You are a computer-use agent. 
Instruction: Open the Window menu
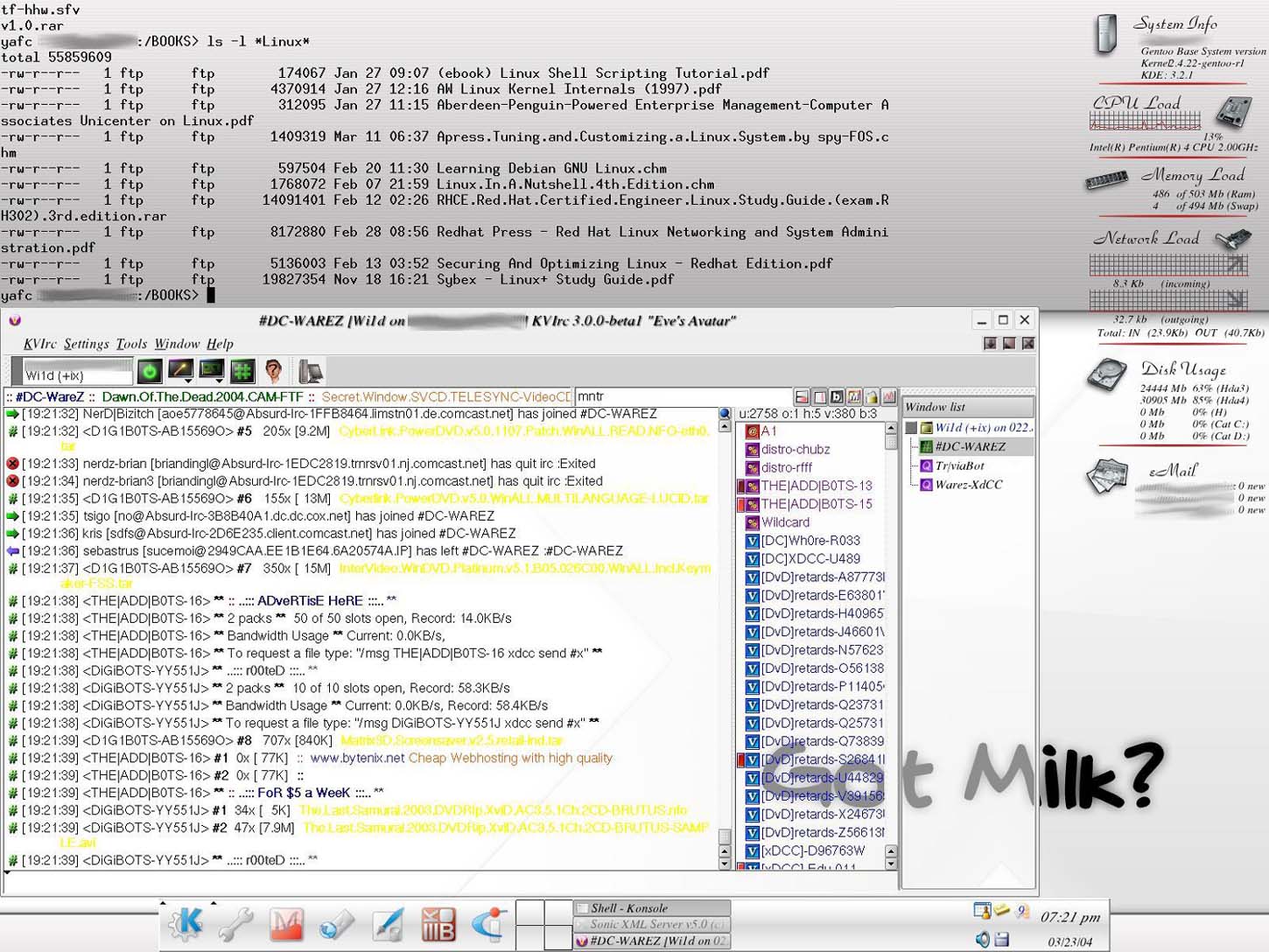177,344
